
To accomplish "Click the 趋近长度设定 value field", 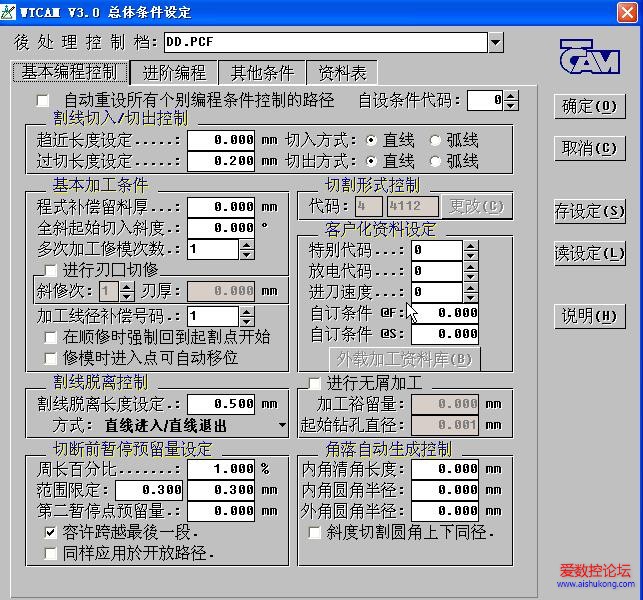I will [221, 140].
